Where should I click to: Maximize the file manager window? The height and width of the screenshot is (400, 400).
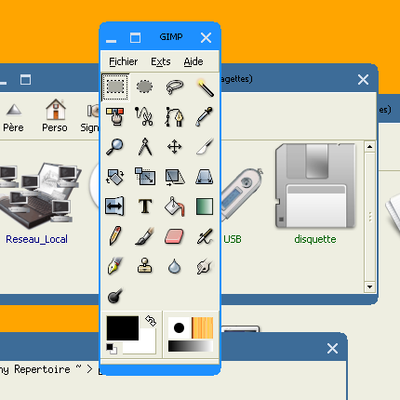pyautogui.click(x=26, y=80)
